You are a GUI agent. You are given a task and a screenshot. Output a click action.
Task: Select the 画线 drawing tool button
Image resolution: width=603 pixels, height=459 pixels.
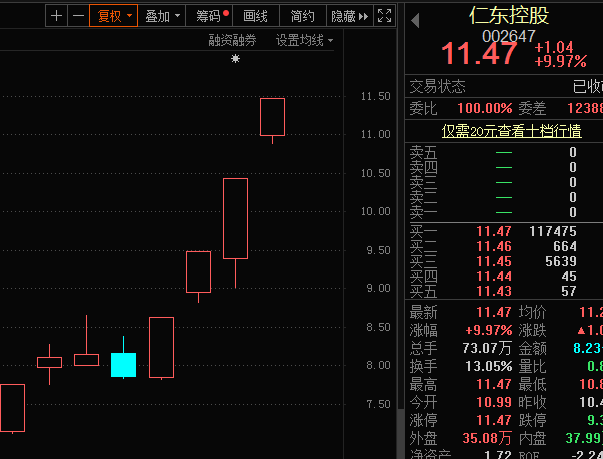tap(256, 16)
